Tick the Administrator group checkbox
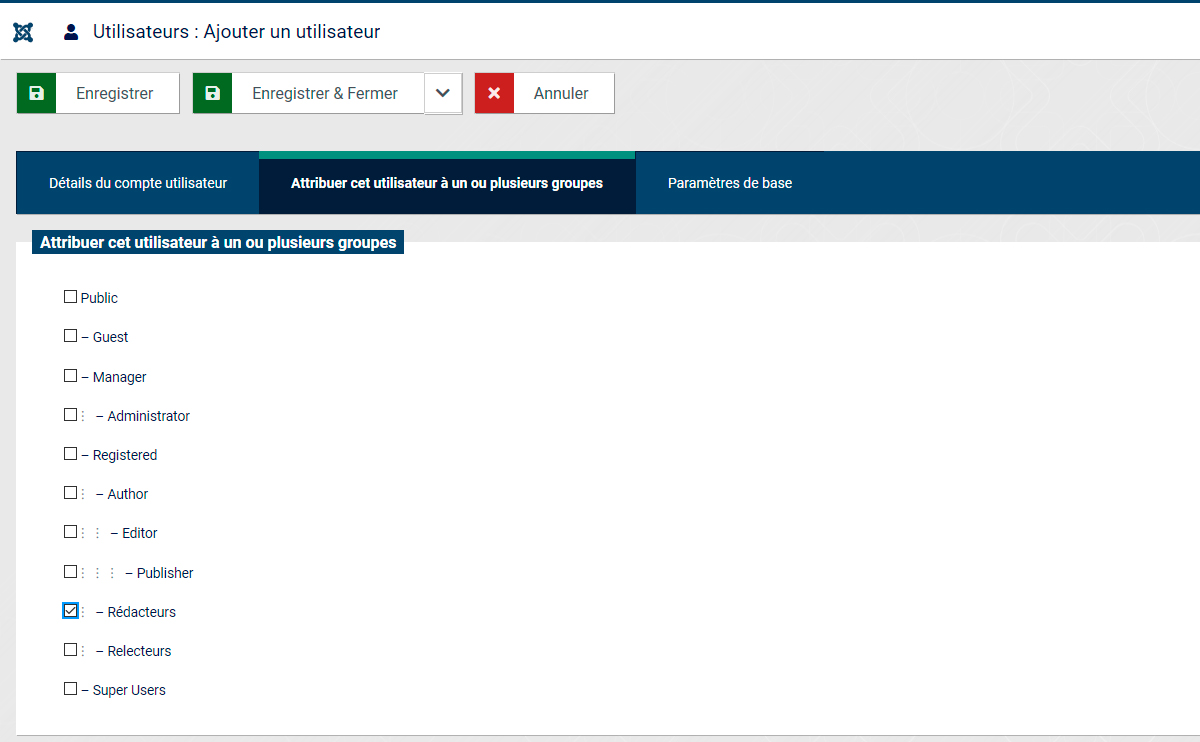 tap(70, 415)
